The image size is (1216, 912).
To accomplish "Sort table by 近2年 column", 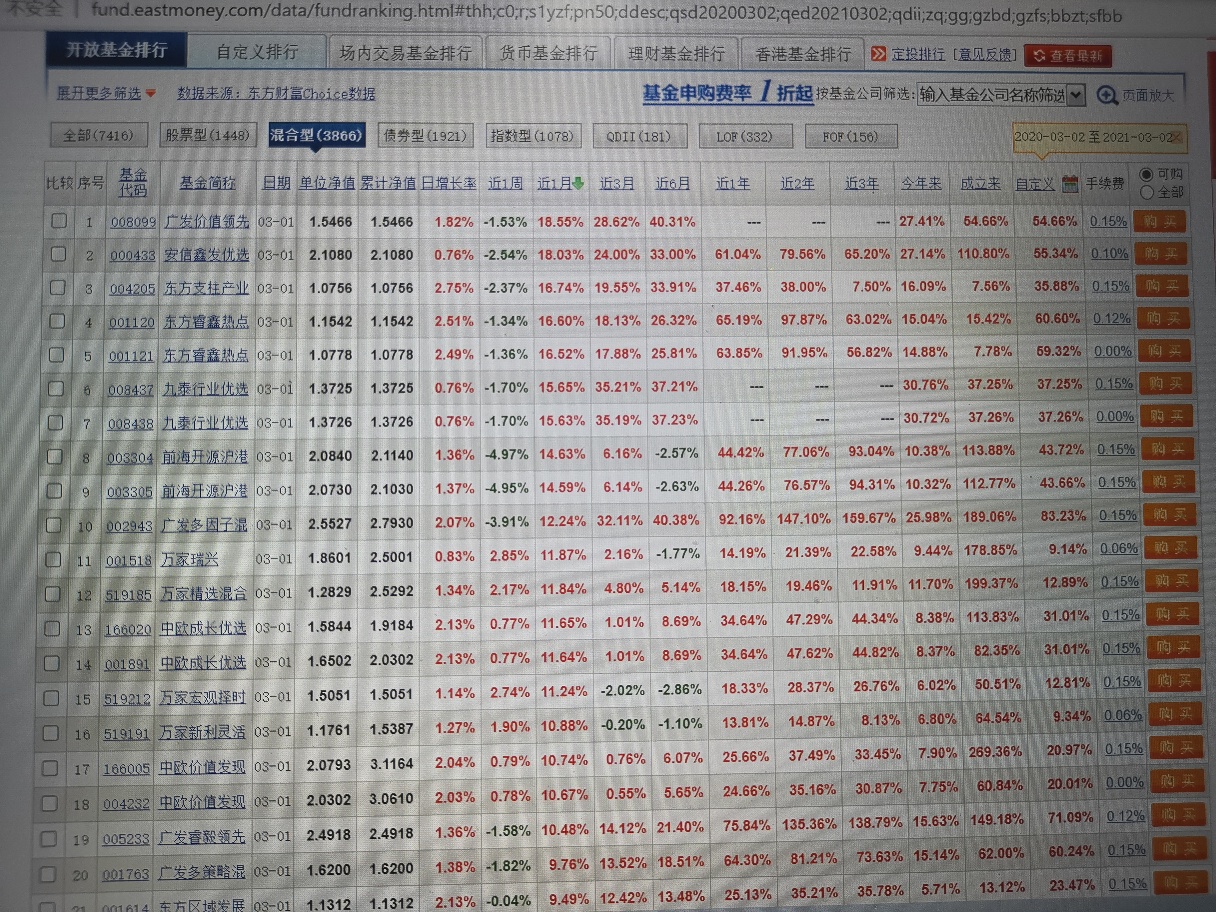I will pos(797,184).
